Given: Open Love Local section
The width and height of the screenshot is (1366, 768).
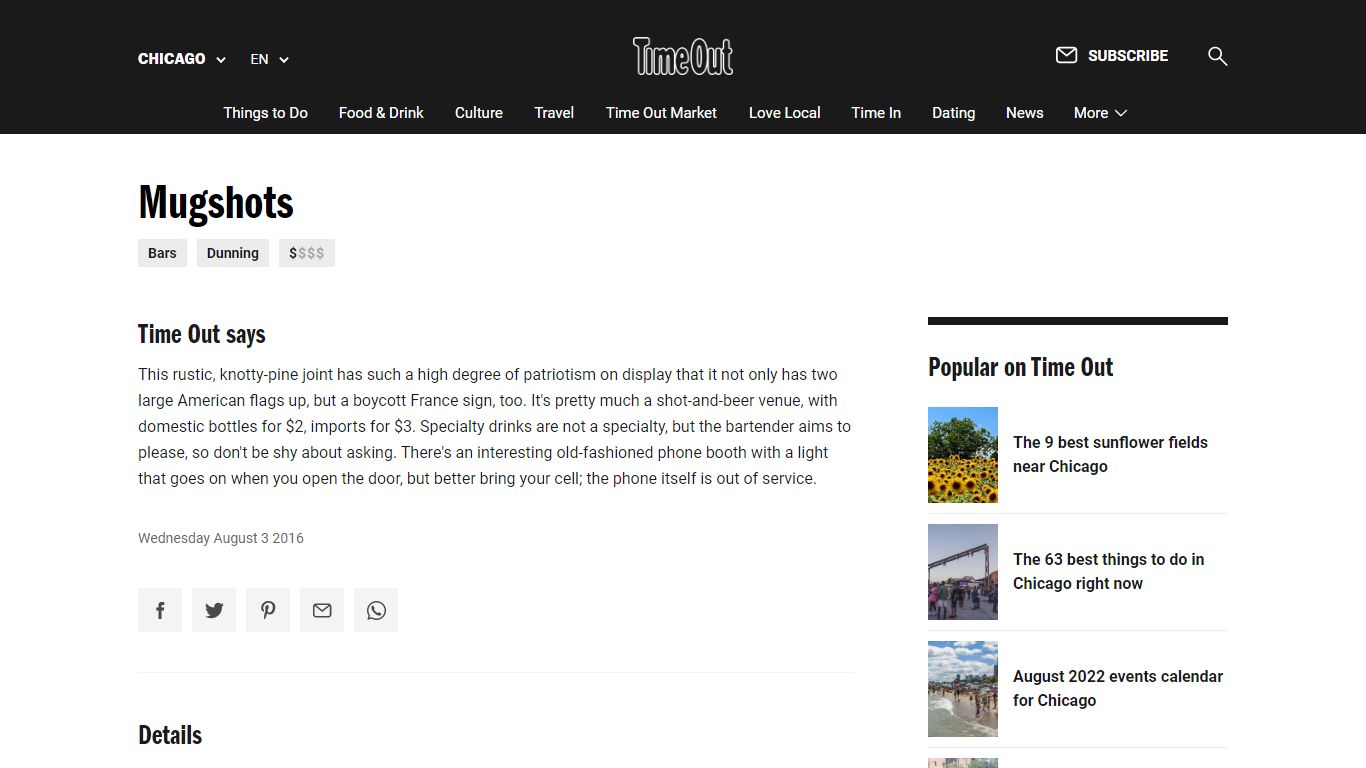Looking at the screenshot, I should (785, 113).
